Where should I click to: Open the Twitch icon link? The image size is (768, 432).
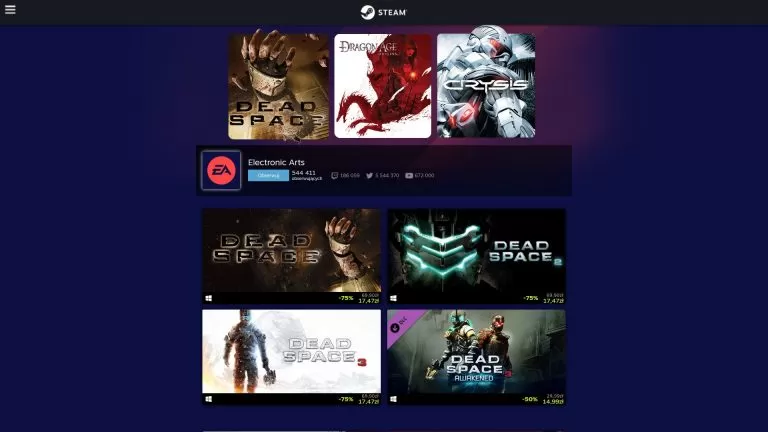tap(335, 175)
